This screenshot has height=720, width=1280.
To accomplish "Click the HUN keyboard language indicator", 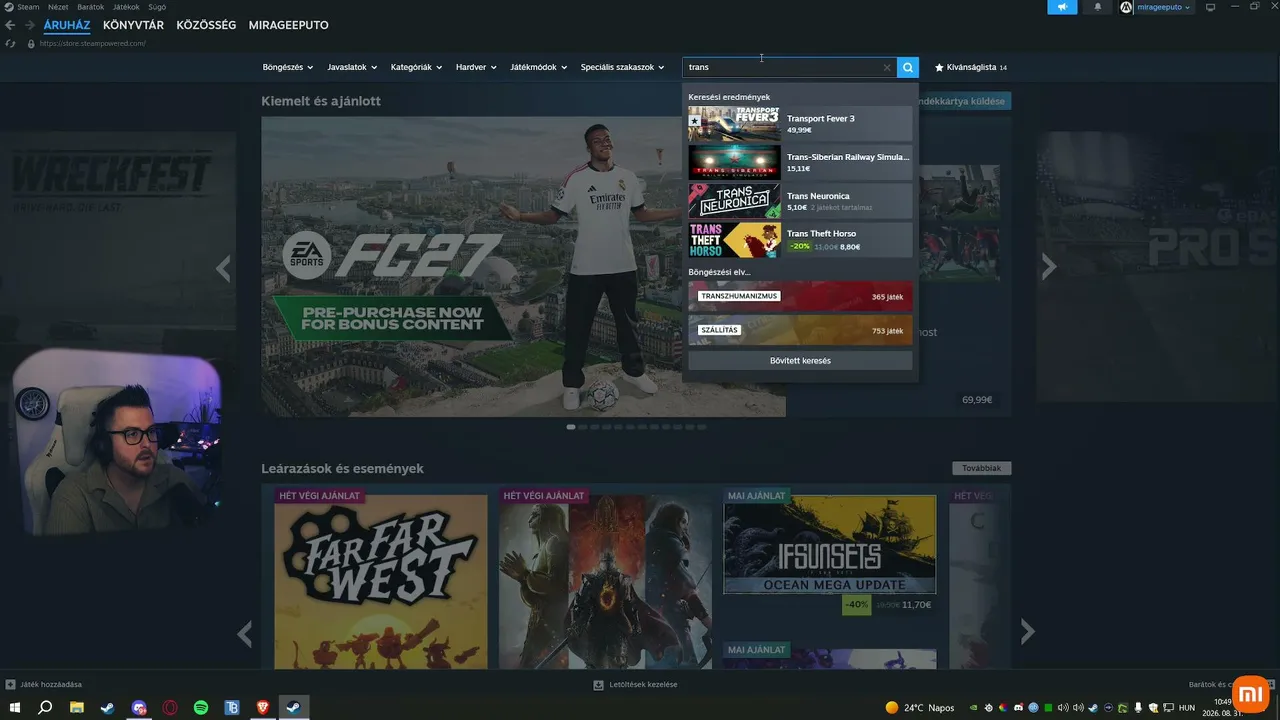I will [1187, 708].
